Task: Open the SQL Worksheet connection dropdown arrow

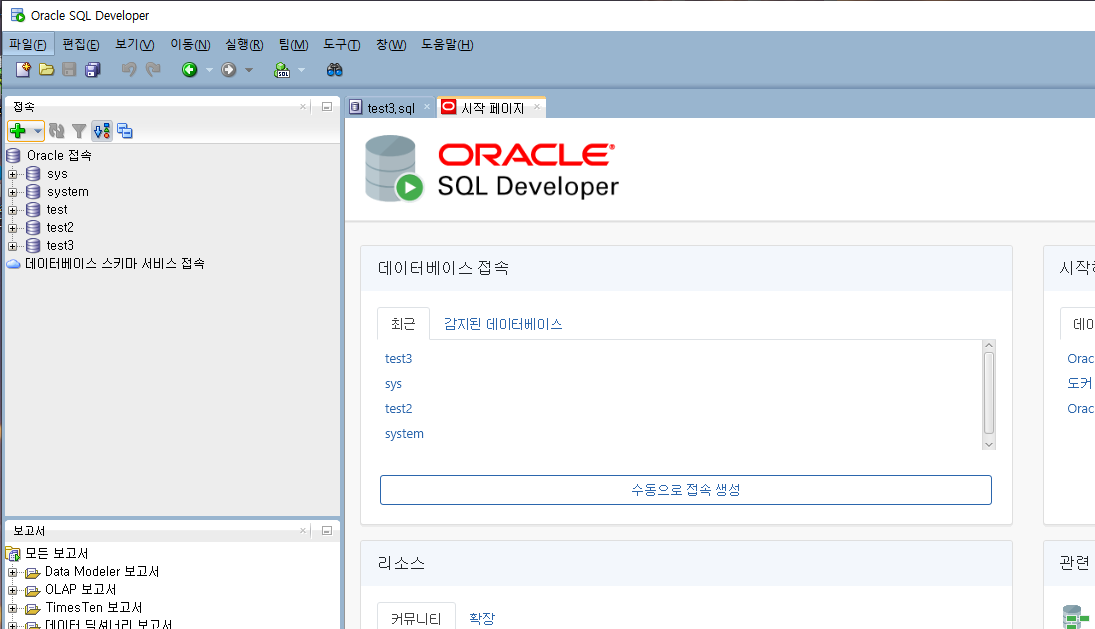Action: [x=302, y=70]
